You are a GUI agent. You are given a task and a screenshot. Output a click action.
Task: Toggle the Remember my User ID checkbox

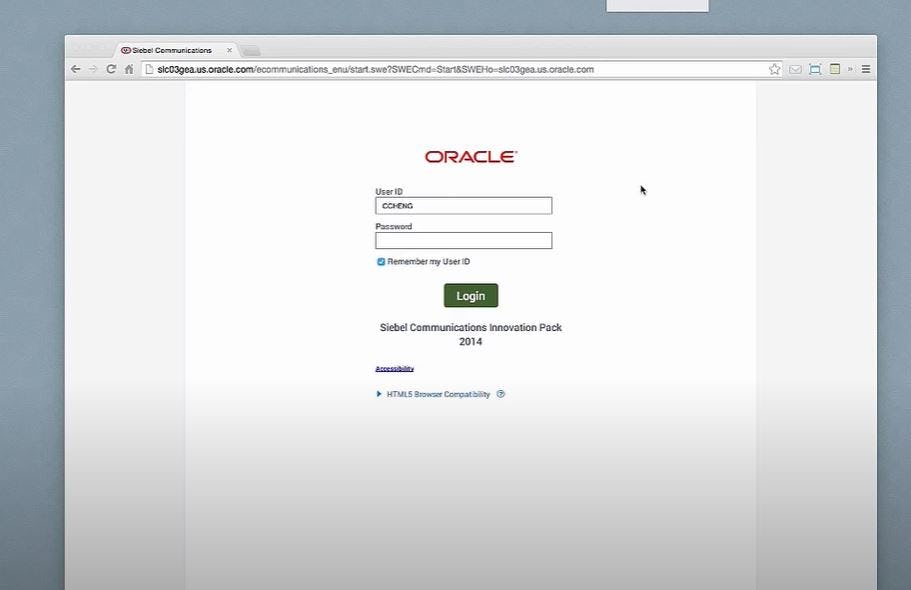pyautogui.click(x=381, y=262)
